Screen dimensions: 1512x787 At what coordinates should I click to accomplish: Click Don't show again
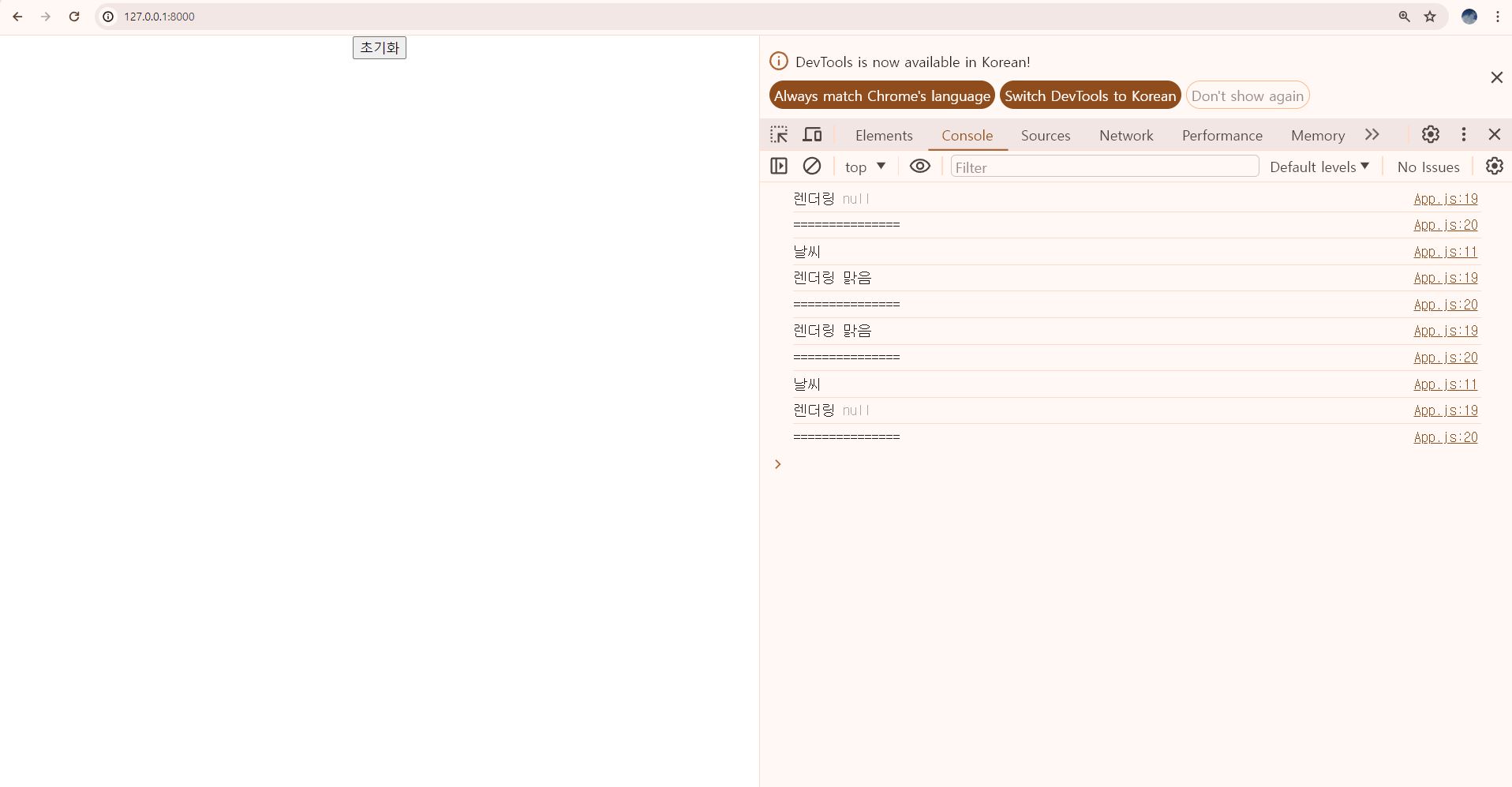point(1248,96)
